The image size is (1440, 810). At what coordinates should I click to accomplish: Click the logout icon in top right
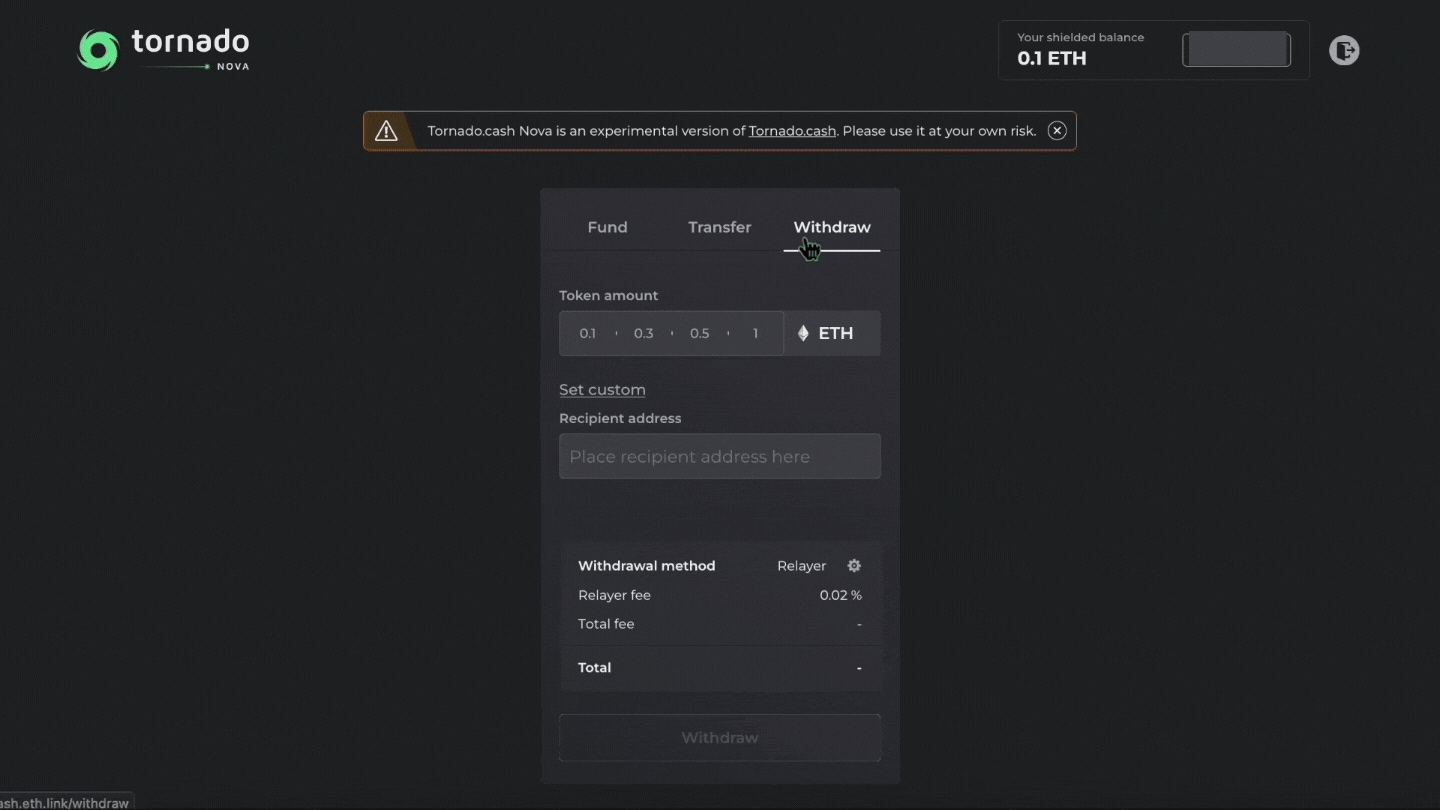(x=1344, y=50)
